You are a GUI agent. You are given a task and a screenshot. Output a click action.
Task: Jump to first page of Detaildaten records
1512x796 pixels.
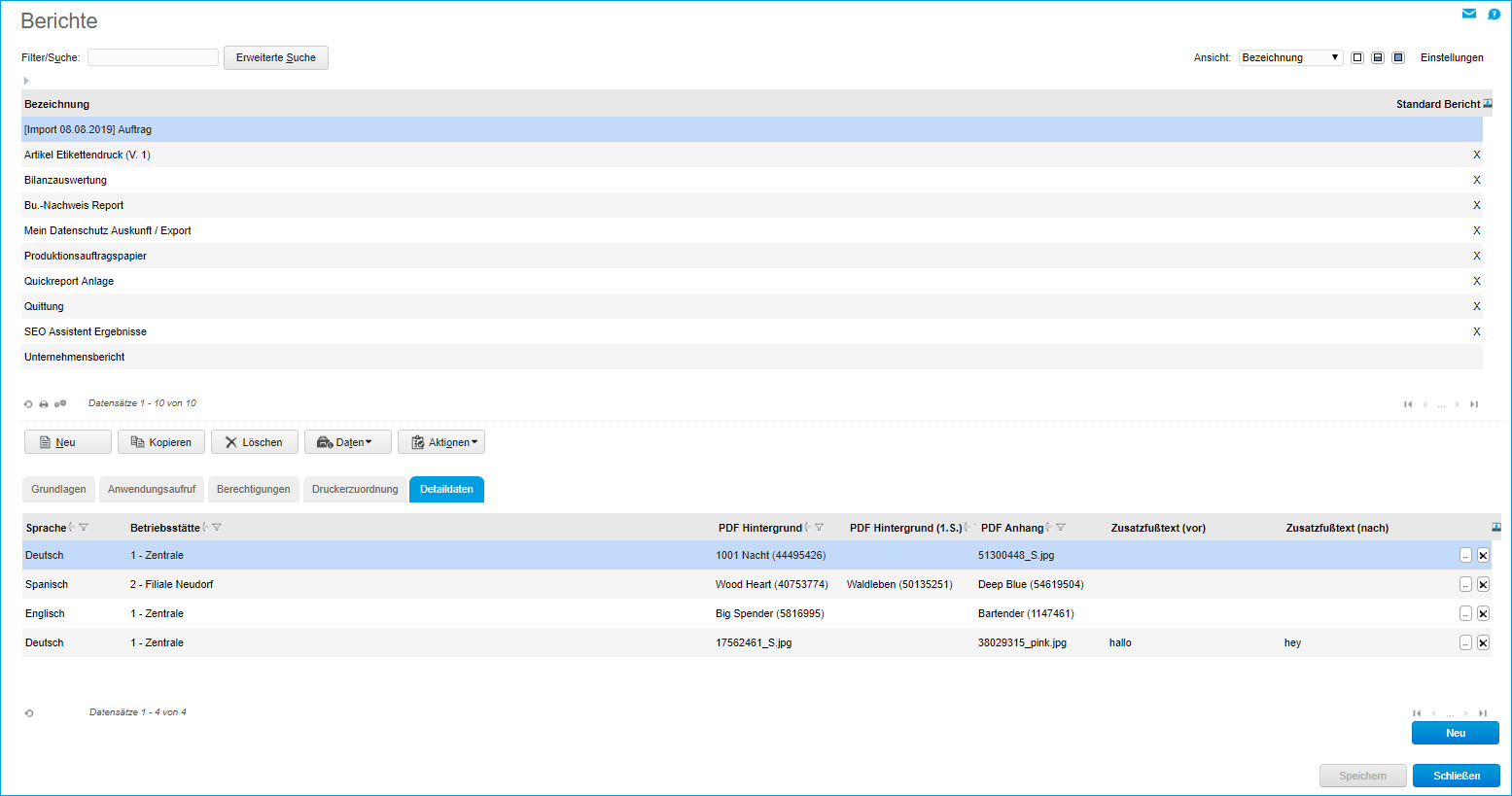click(1417, 713)
